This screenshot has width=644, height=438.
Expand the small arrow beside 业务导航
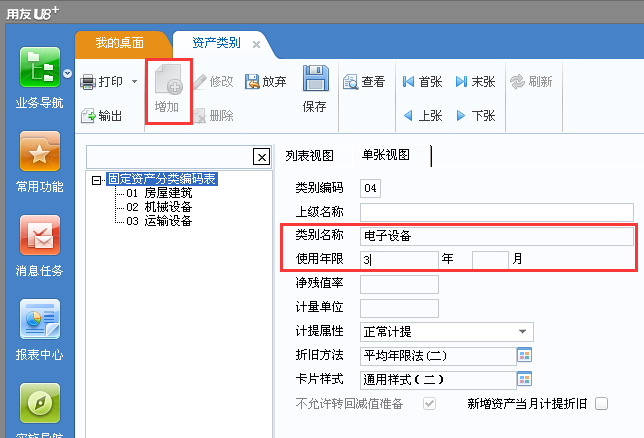pyautogui.click(x=67, y=74)
